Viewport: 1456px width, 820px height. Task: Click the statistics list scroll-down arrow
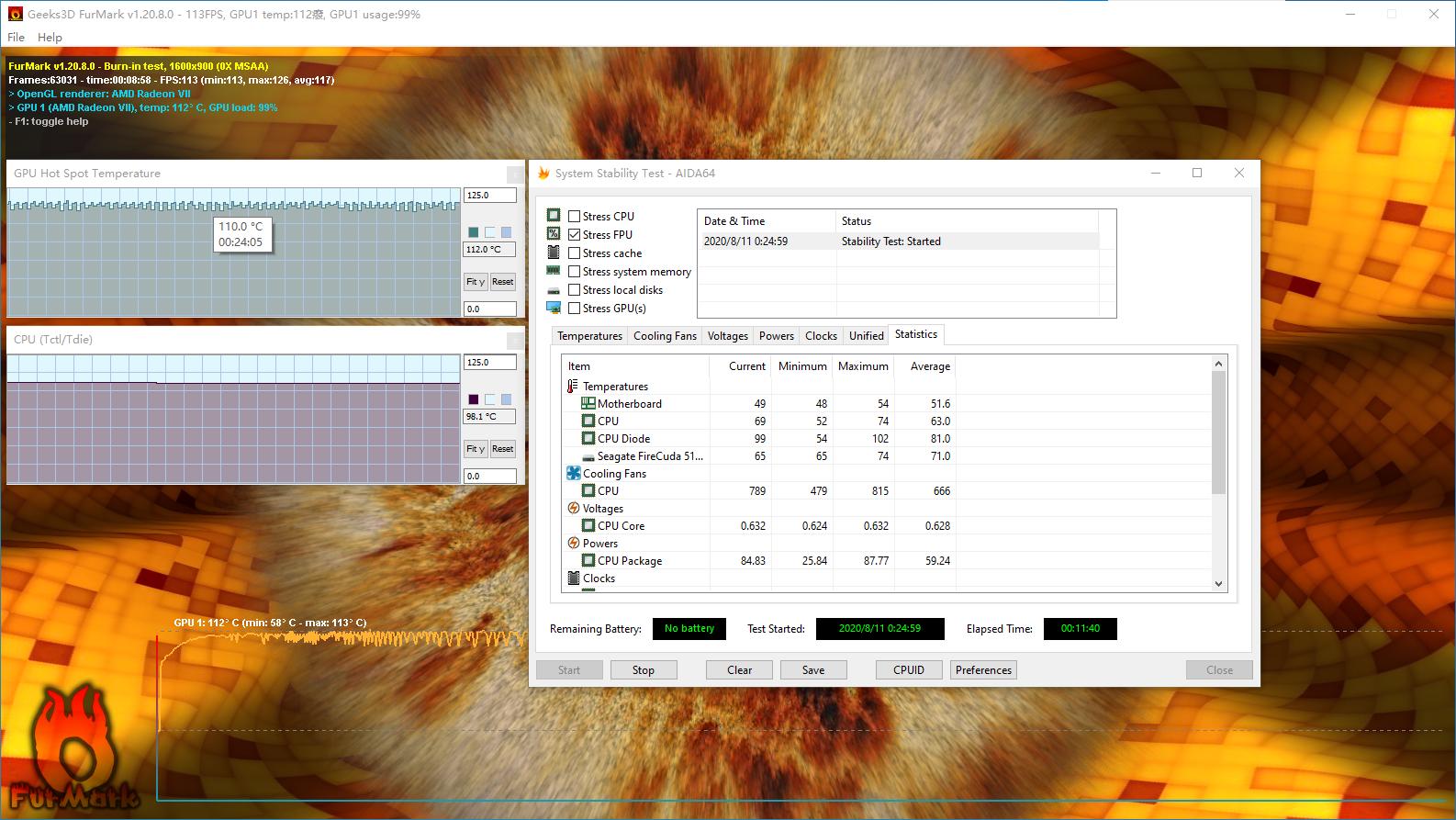click(x=1218, y=584)
